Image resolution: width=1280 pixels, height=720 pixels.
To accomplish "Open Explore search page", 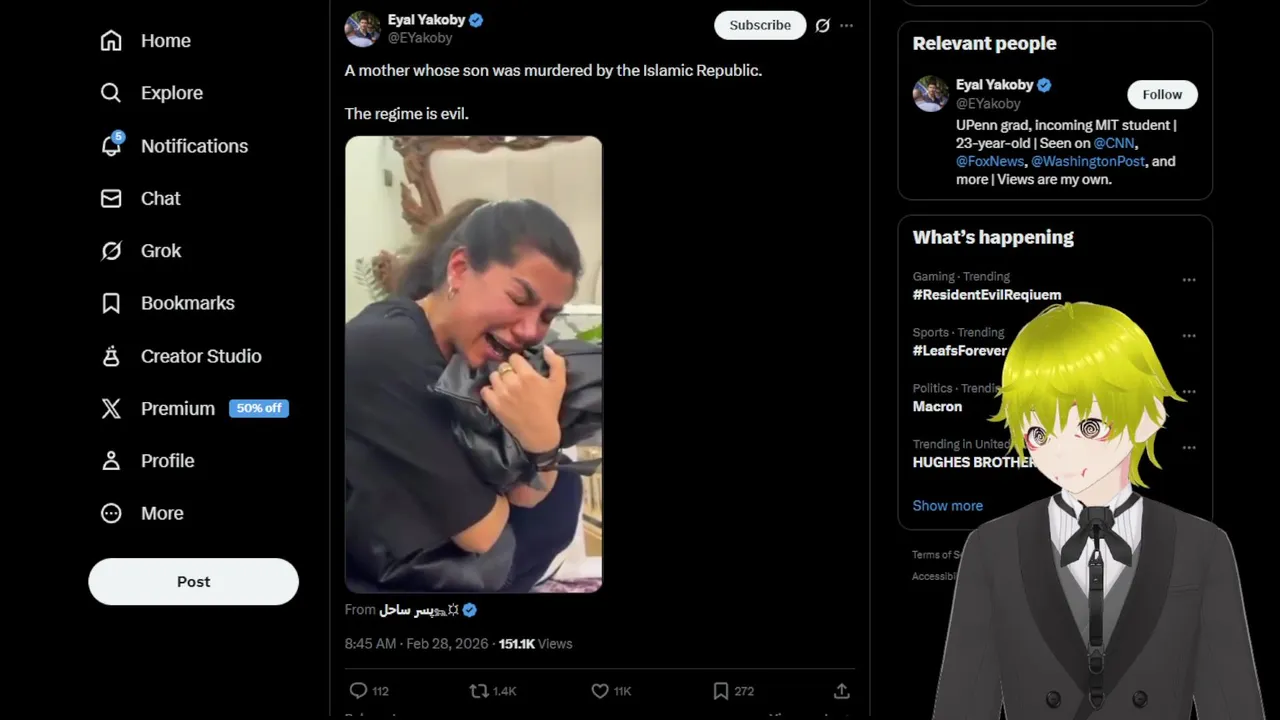I will pyautogui.click(x=151, y=93).
